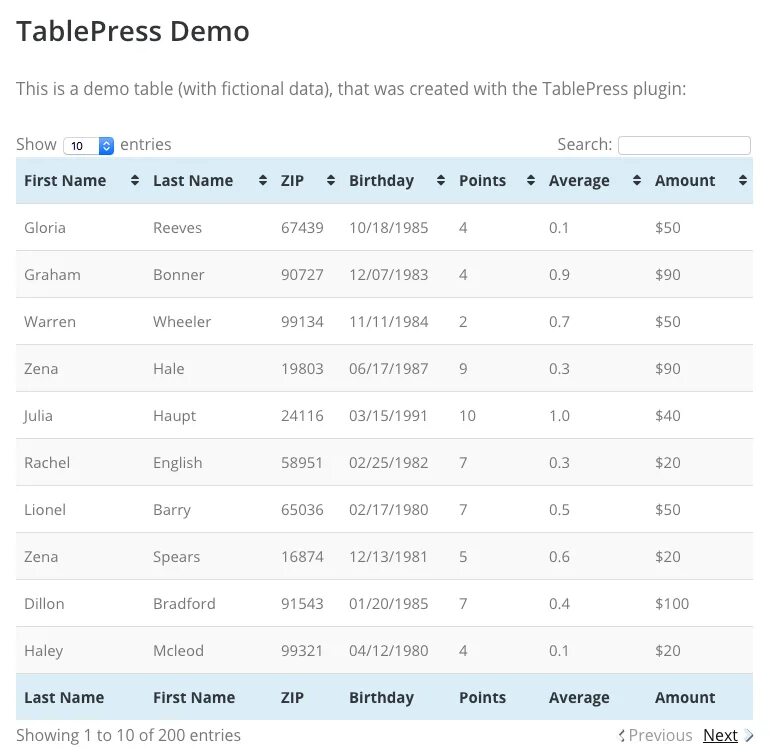The width and height of the screenshot is (770, 753).
Task: Click the Average column sort arrows
Action: (x=636, y=180)
